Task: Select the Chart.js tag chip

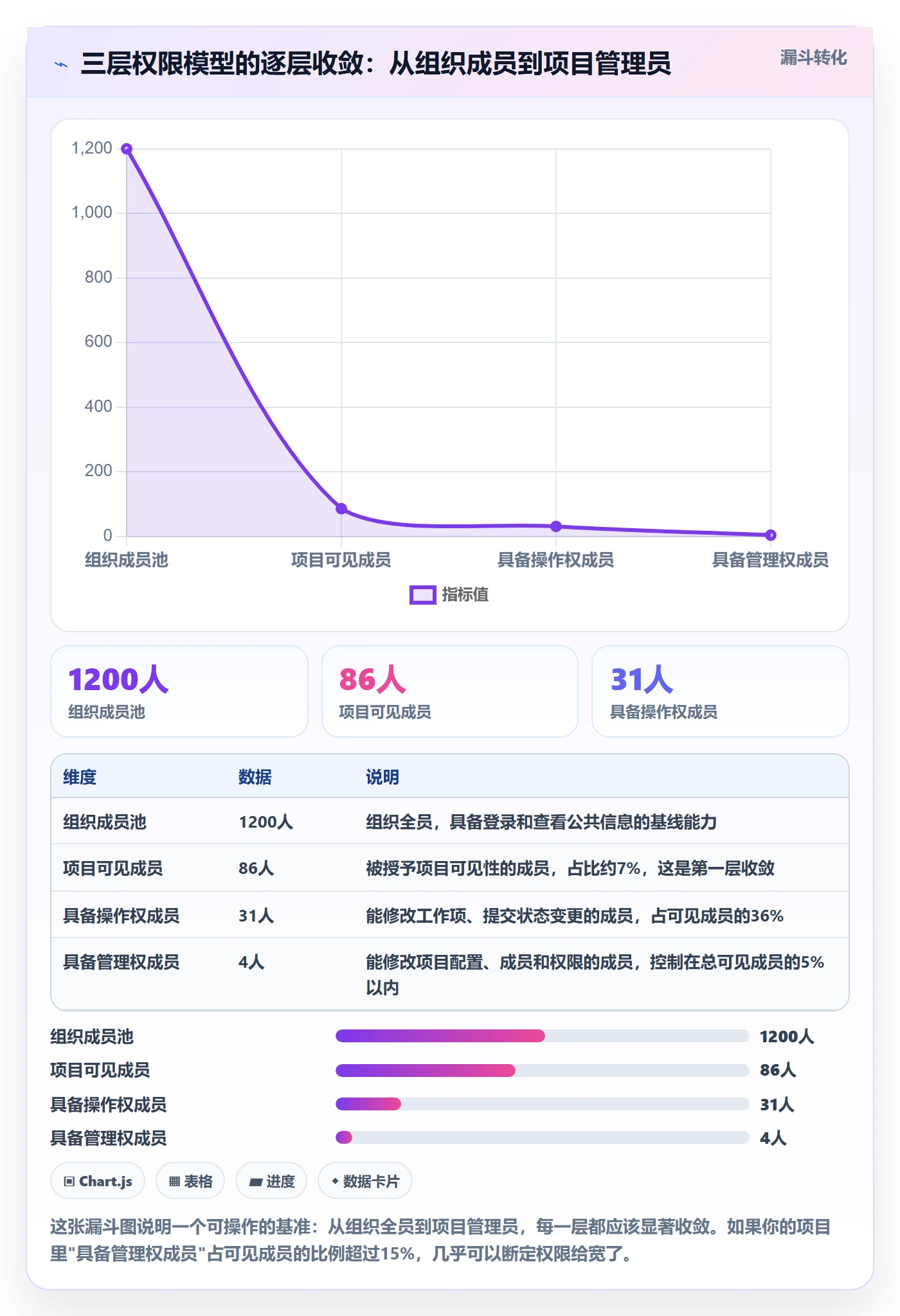Action: (98, 1181)
